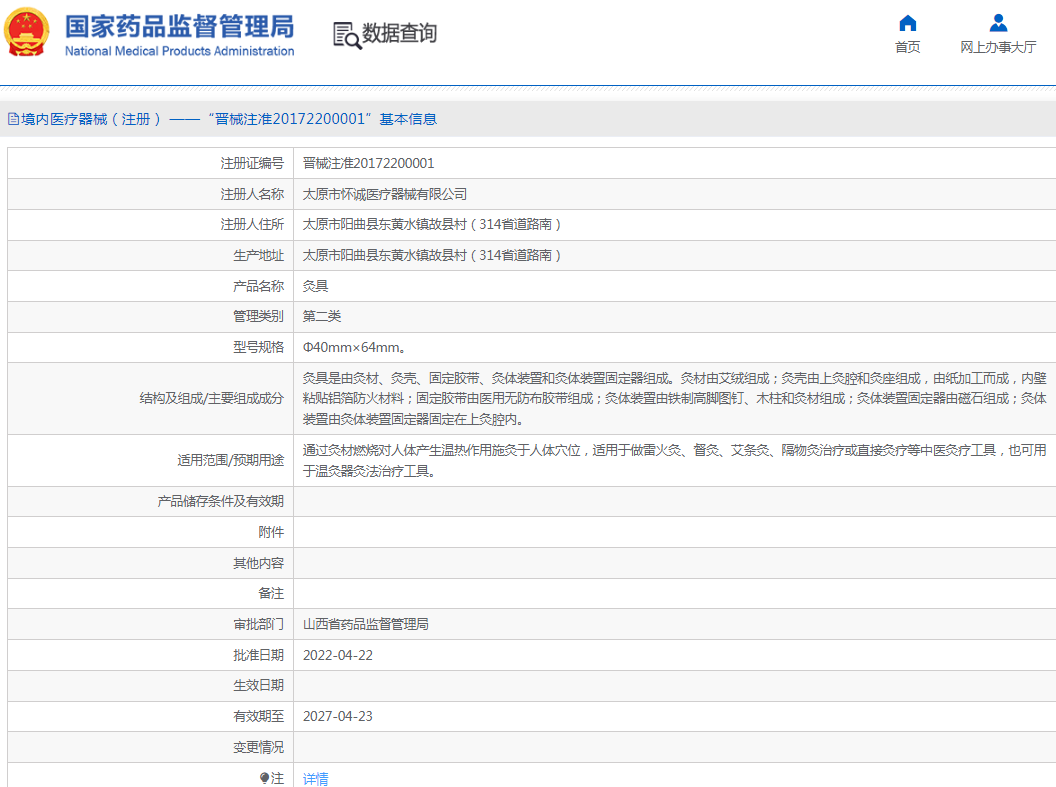
Task: Select the 晋械注准20172200001 table value
Action: pyautogui.click(x=368, y=163)
